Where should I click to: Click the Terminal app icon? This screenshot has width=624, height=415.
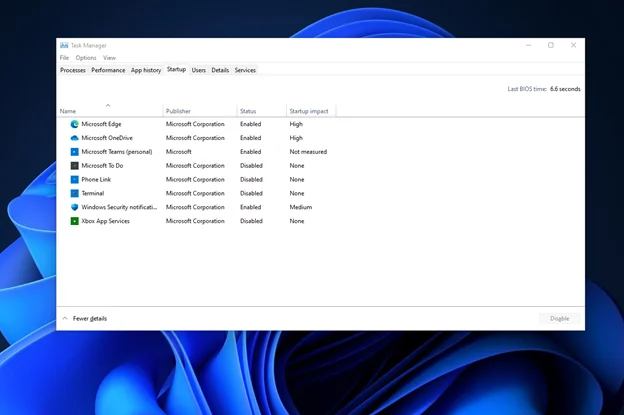pyautogui.click(x=74, y=193)
